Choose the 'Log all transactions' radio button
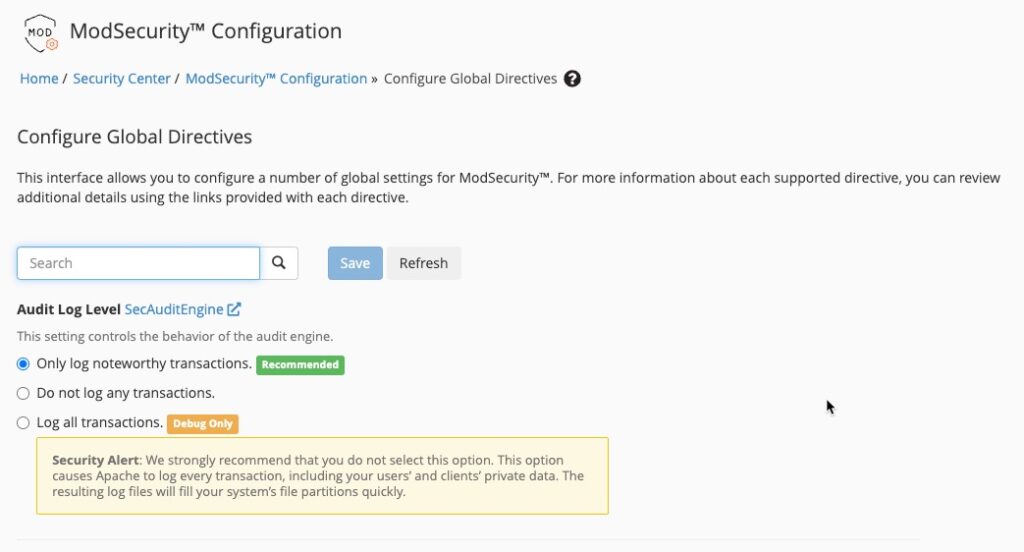Image resolution: width=1024 pixels, height=552 pixels. click(x=24, y=423)
